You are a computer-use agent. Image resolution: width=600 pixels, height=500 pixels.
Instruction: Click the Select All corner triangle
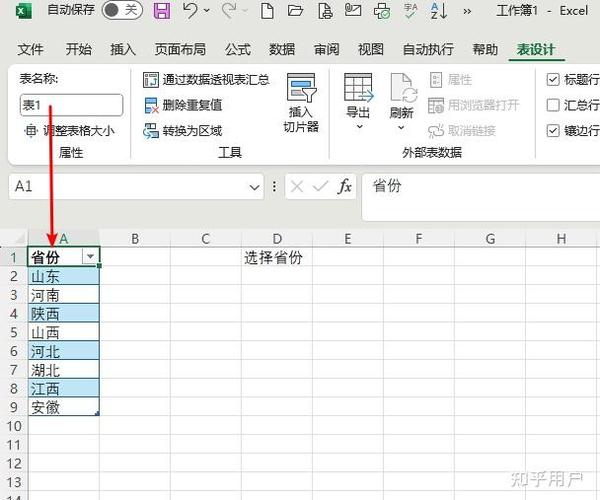(20, 239)
